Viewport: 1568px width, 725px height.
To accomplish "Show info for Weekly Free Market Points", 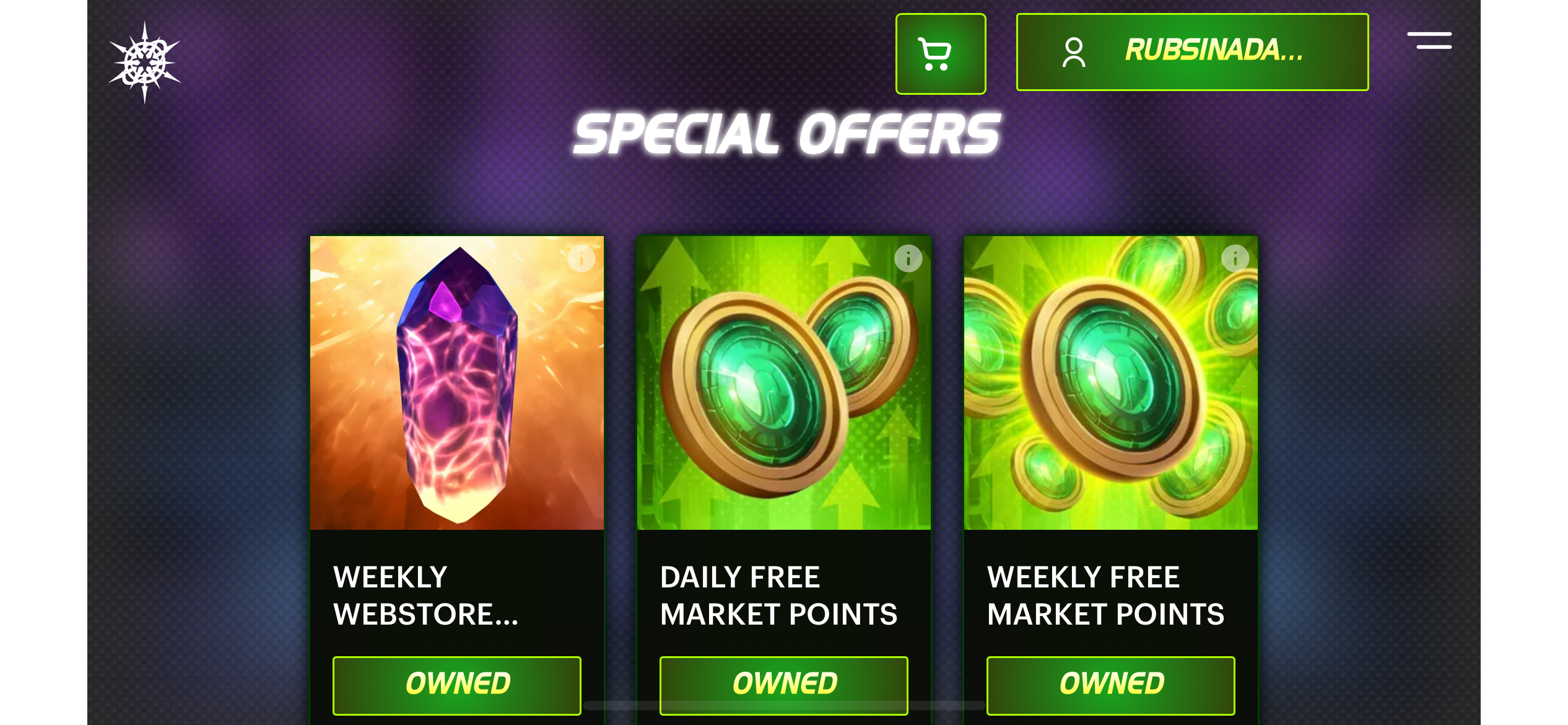I will tap(1235, 258).
